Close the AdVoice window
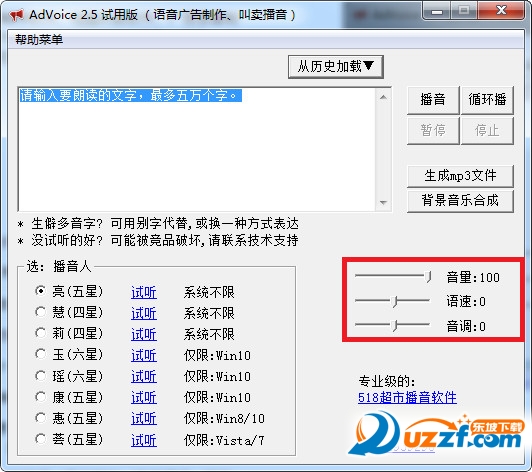 (x=501, y=11)
